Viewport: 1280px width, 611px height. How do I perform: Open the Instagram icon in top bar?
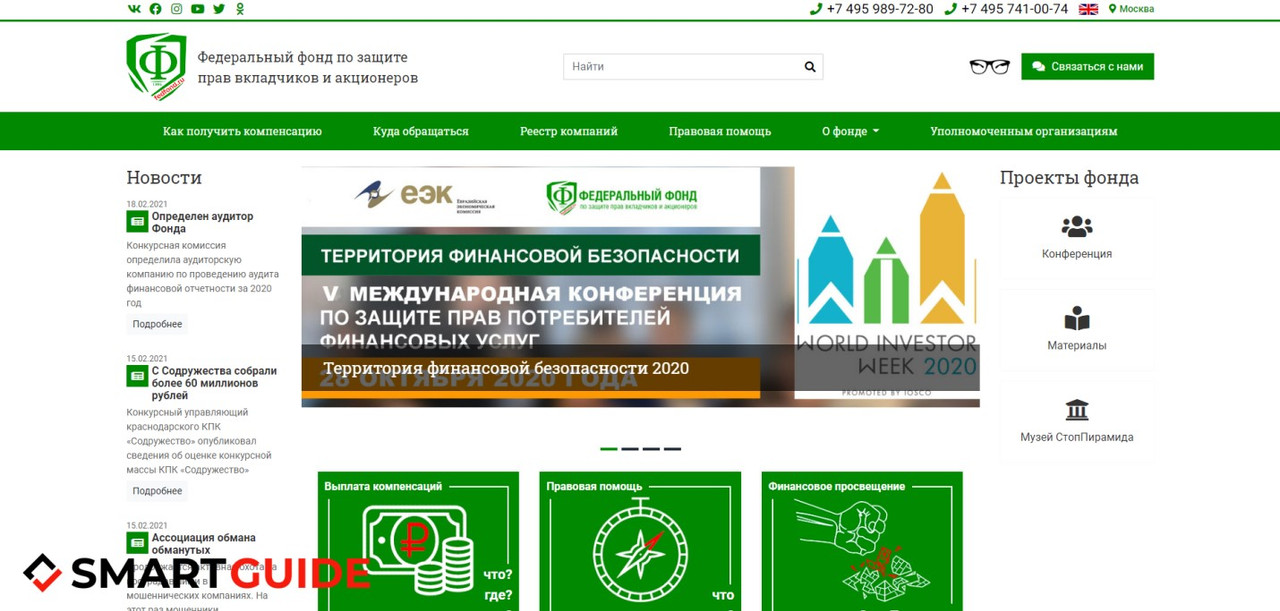pos(176,9)
